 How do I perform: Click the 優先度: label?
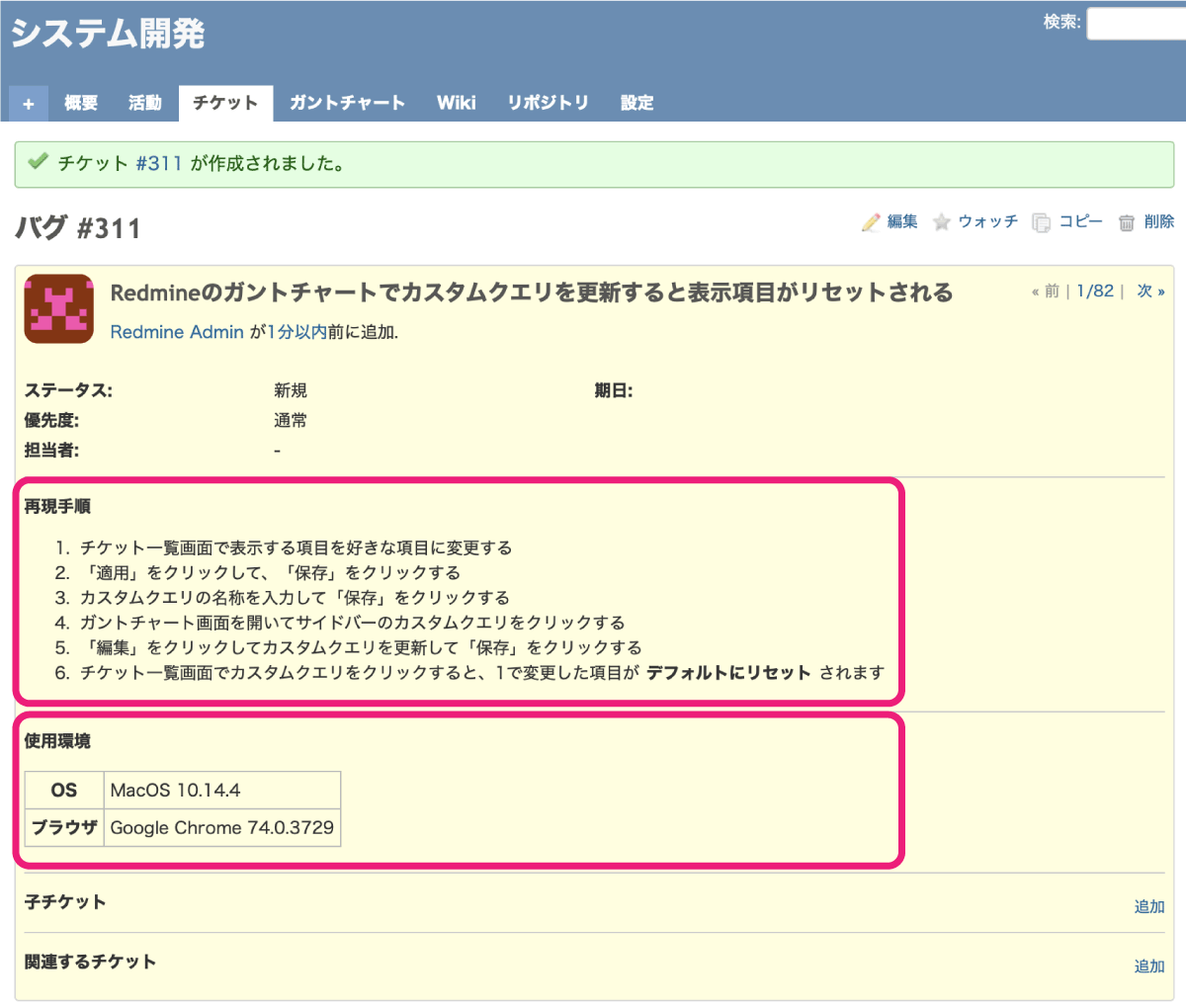point(51,420)
